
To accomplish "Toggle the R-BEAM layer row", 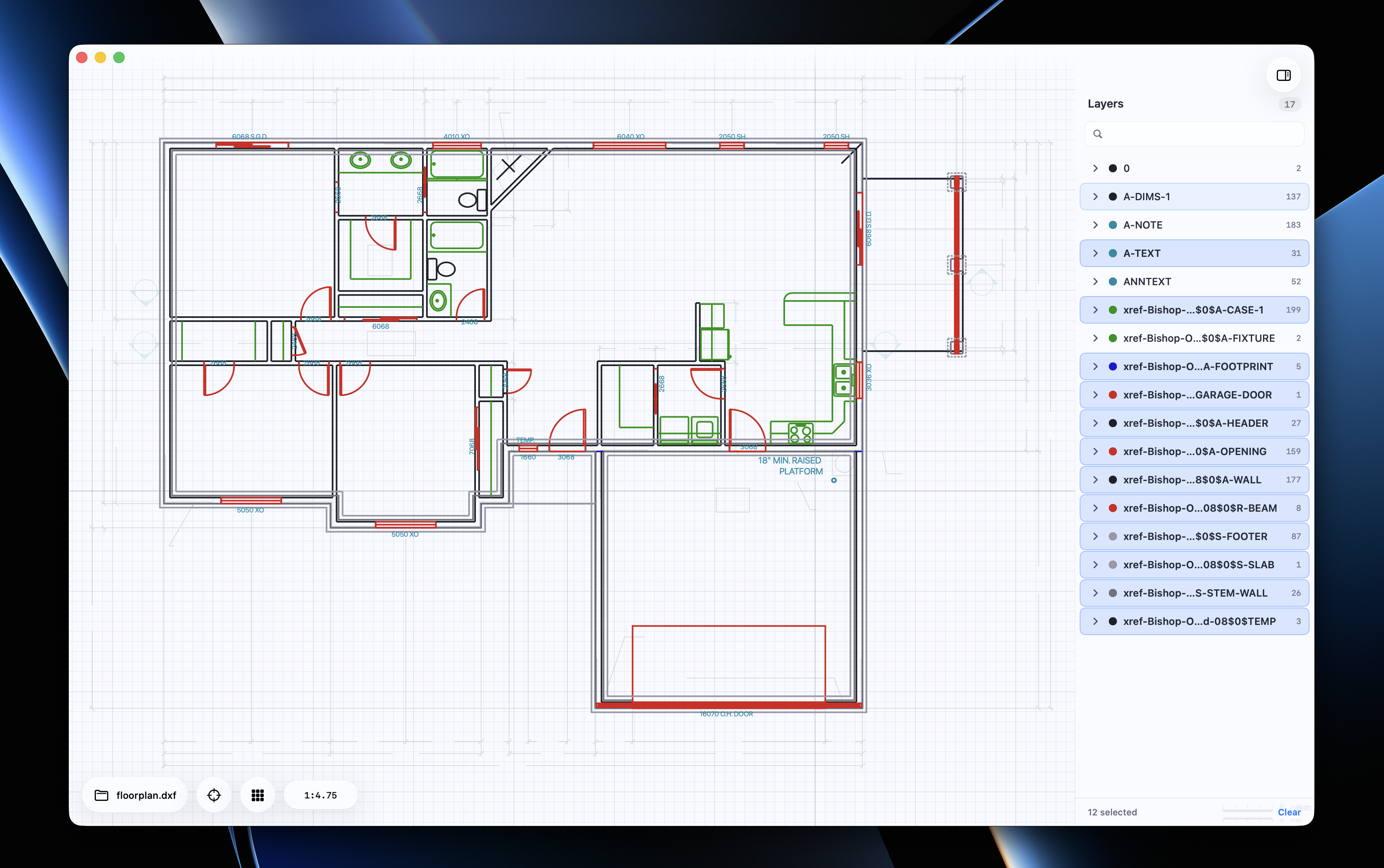I will click(x=1194, y=508).
